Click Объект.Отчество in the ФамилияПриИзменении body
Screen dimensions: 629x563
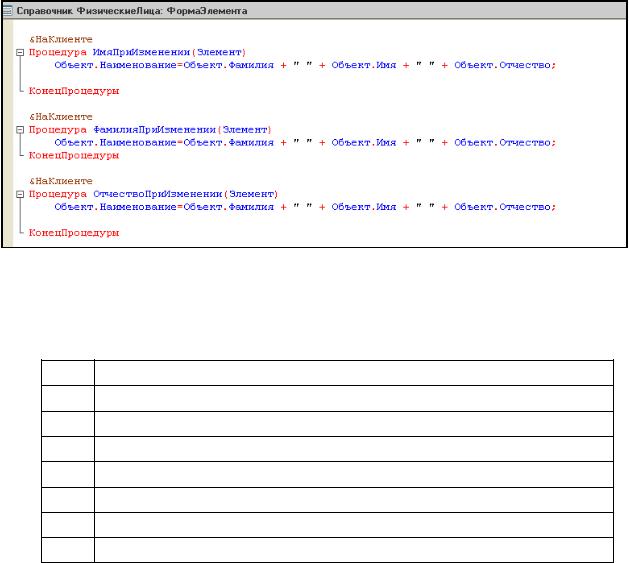(502, 142)
